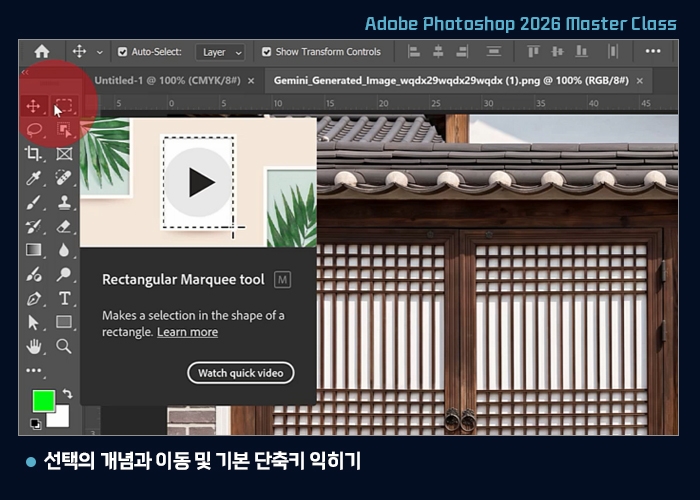
Task: Open more align options three-dots menu
Action: [653, 51]
